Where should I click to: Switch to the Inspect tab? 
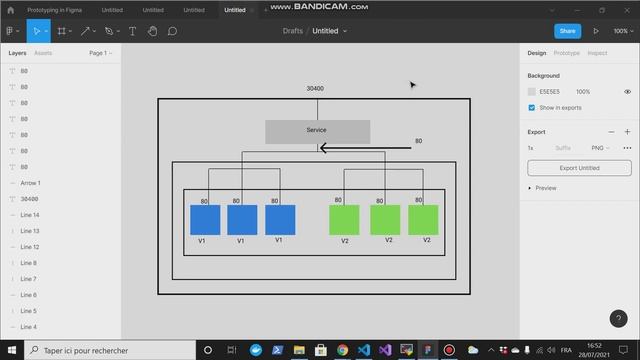pos(597,53)
